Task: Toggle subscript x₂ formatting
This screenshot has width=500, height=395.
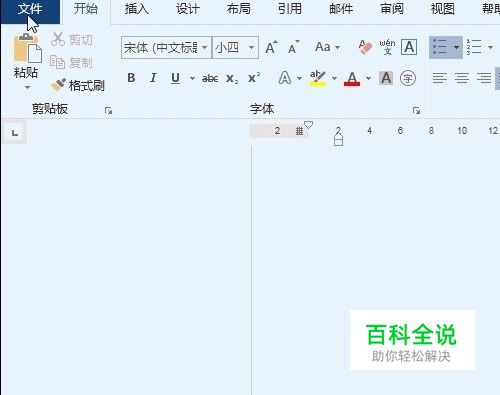Action: click(232, 79)
